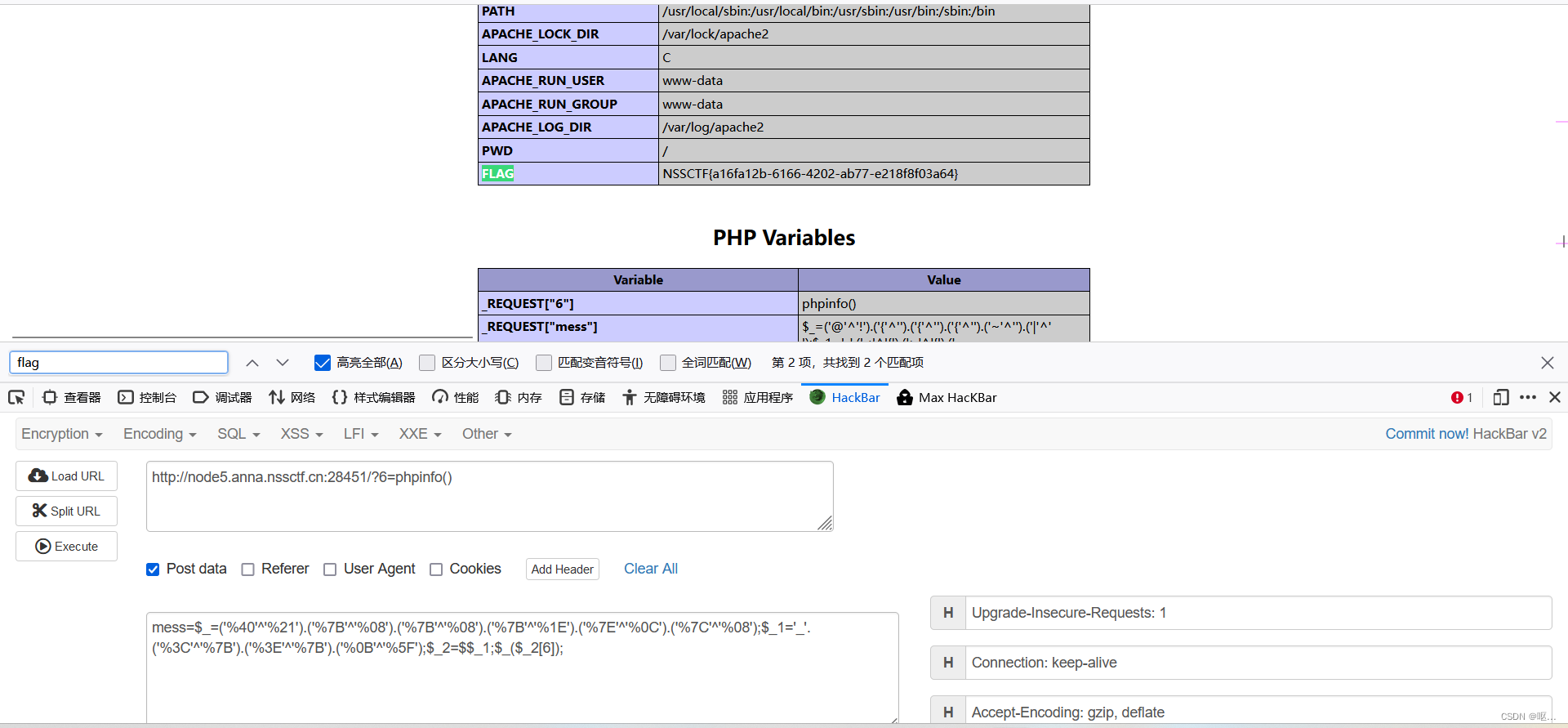Expand the Encryption dropdown

pyautogui.click(x=62, y=434)
